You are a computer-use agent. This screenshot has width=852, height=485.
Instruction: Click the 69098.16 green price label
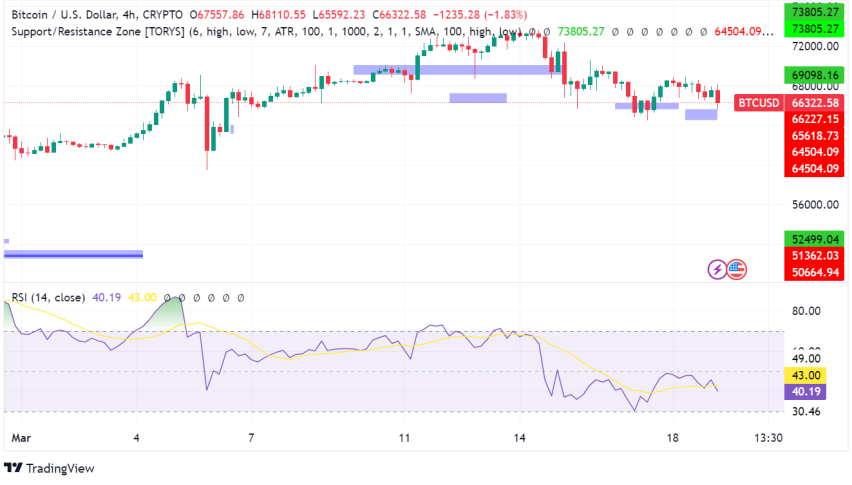[x=814, y=75]
